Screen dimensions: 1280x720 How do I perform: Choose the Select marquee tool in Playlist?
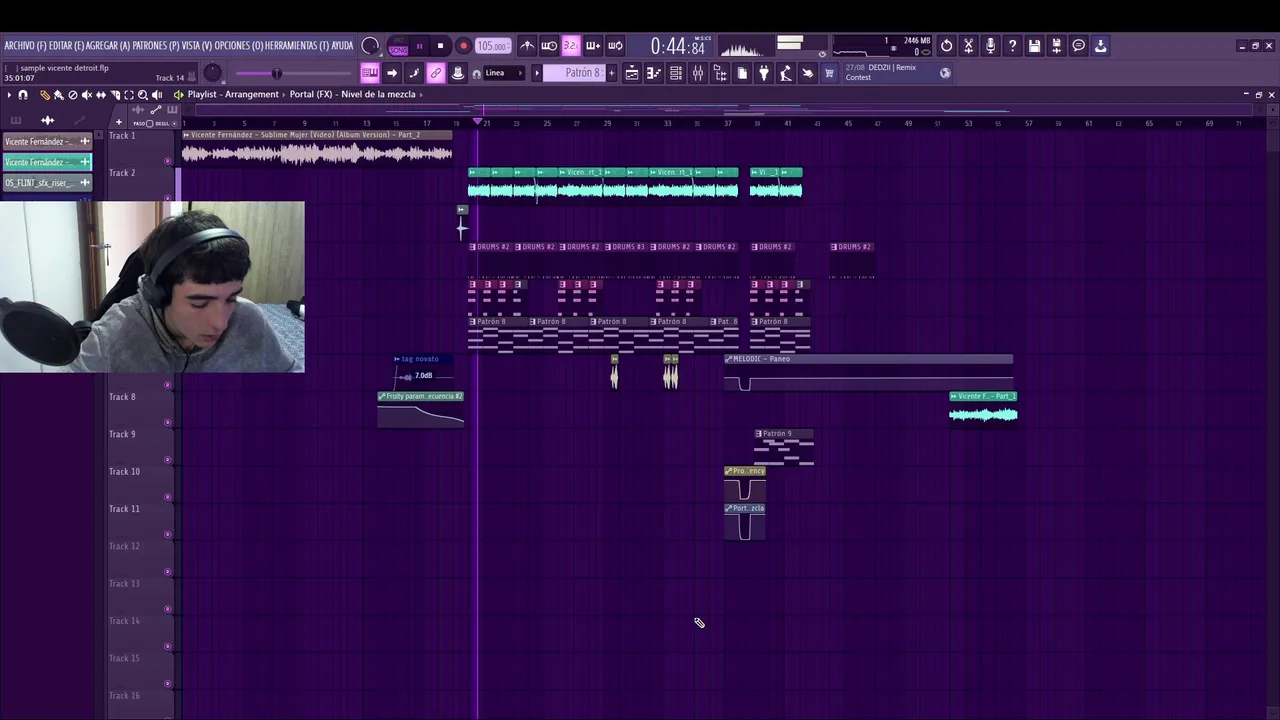128,95
